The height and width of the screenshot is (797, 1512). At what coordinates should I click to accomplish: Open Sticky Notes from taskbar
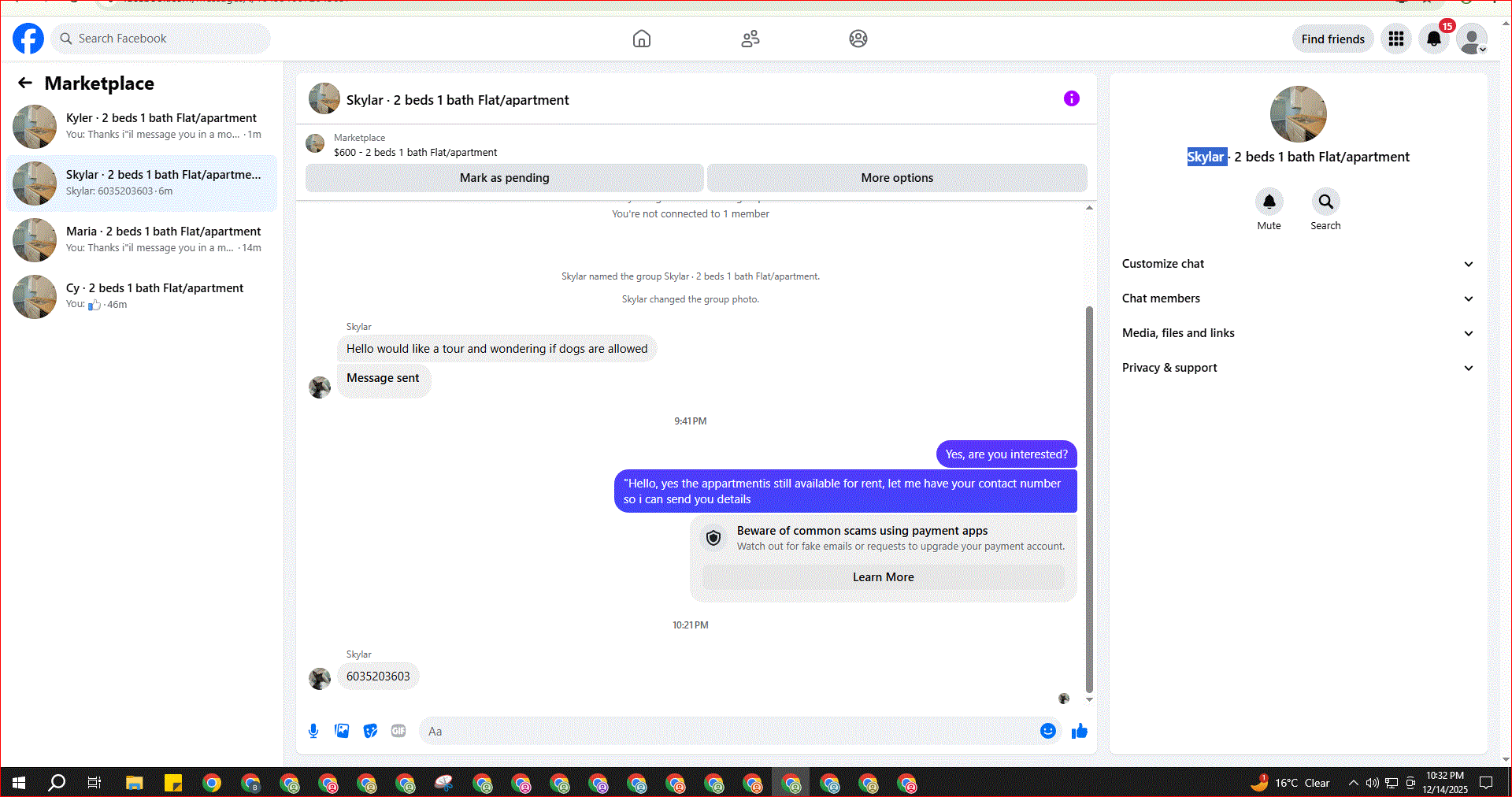[173, 783]
